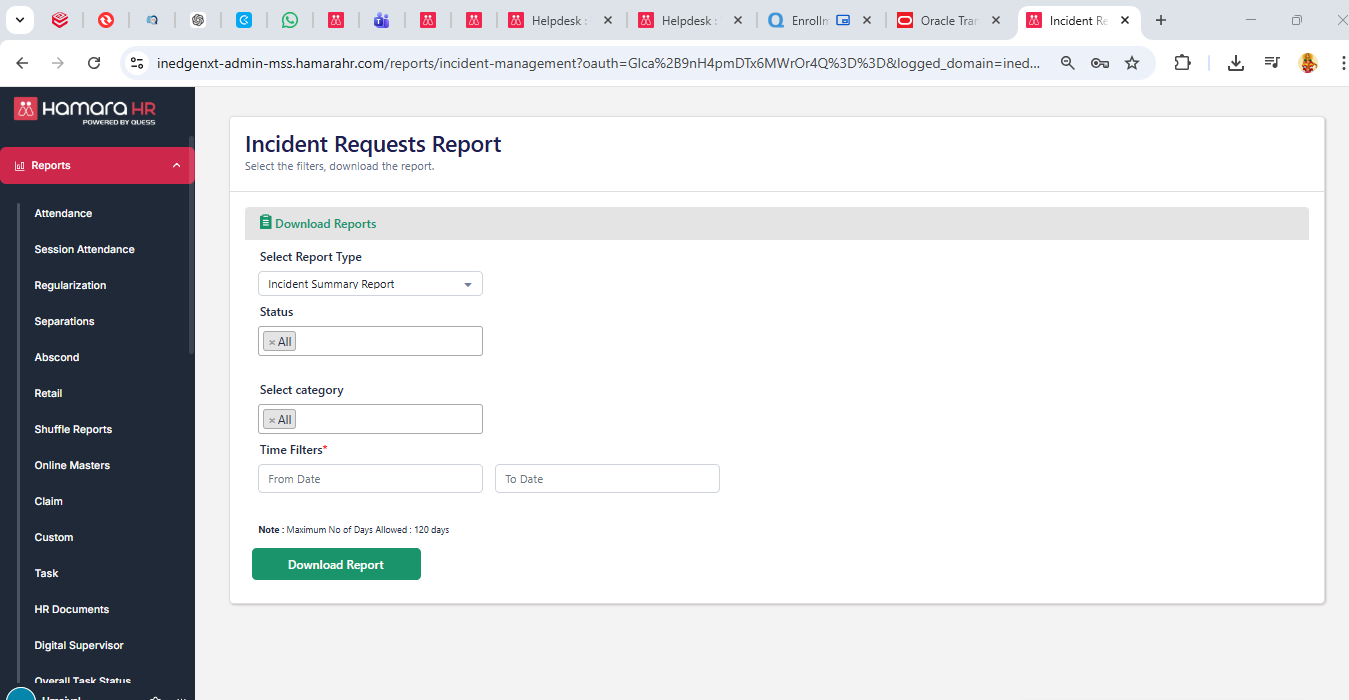
Task: Click the Download Reports clipboard icon
Action: pos(265,223)
